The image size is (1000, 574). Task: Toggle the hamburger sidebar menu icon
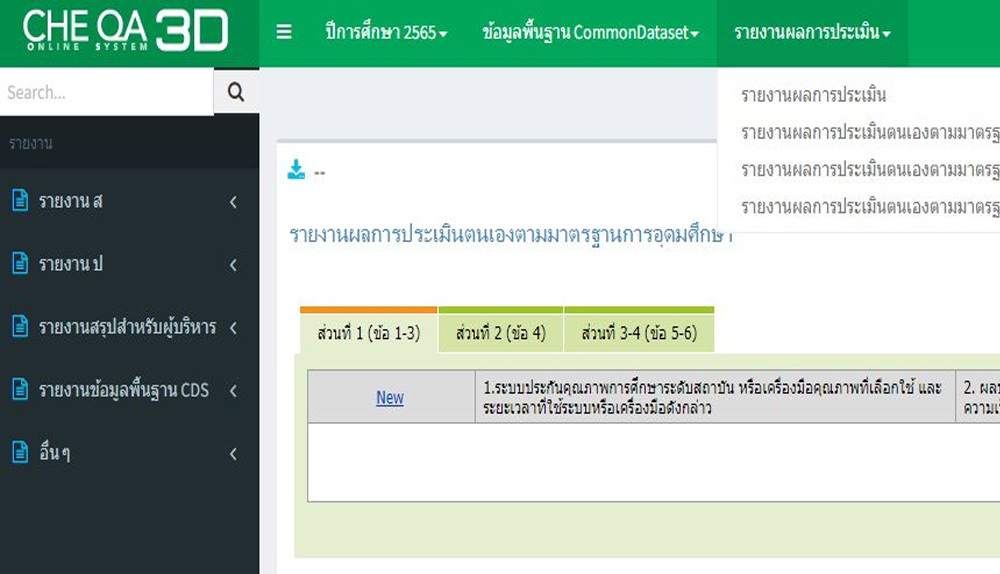tap(284, 32)
